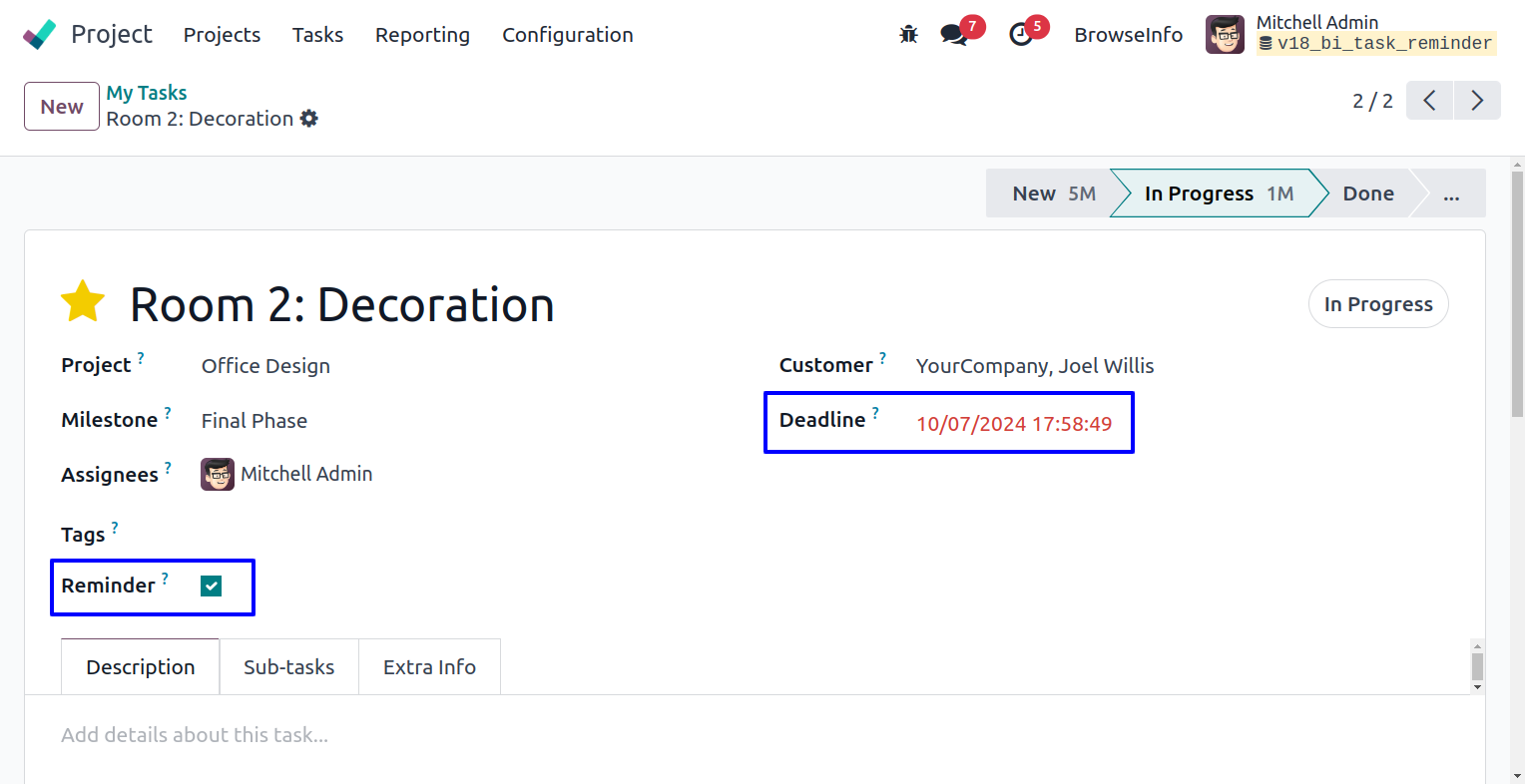This screenshot has height=784, width=1525.
Task: Open the gear actions menu beside task name
Action: pos(309,119)
